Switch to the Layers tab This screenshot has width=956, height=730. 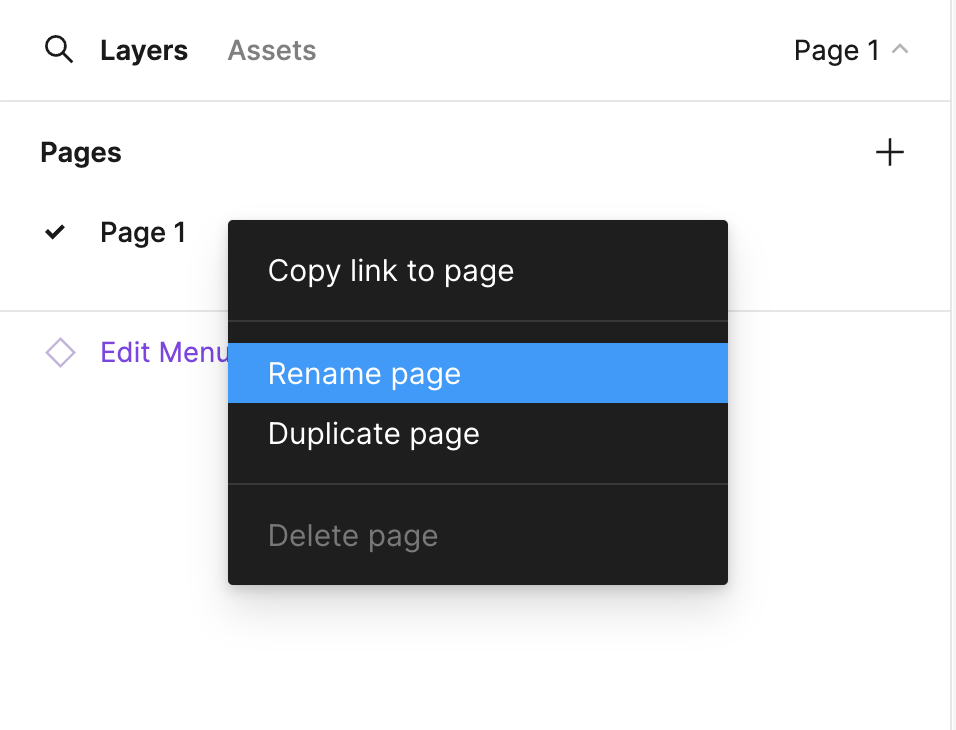(144, 50)
